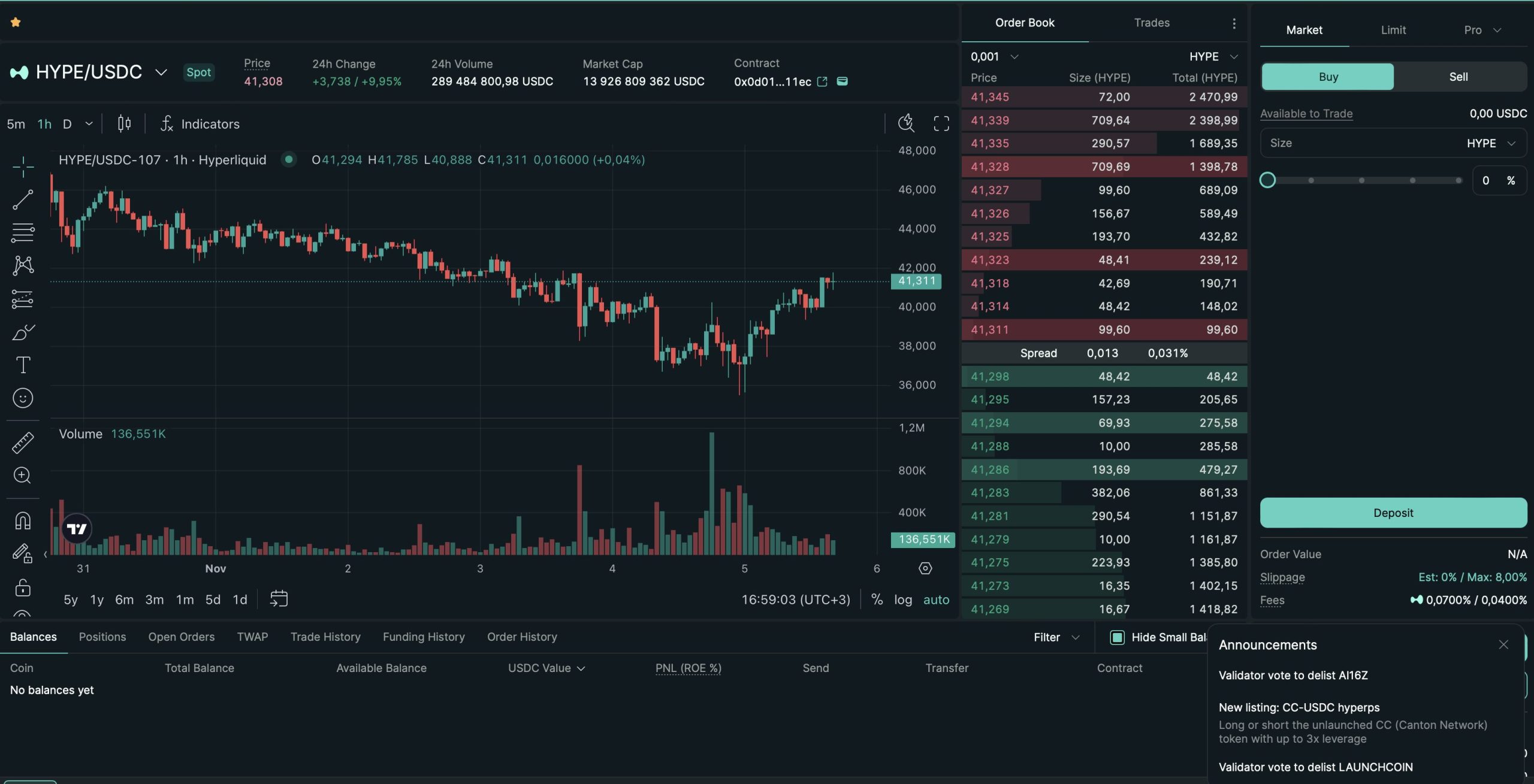Select the text annotation tool
Image resolution: width=1534 pixels, height=784 pixels.
(23, 365)
